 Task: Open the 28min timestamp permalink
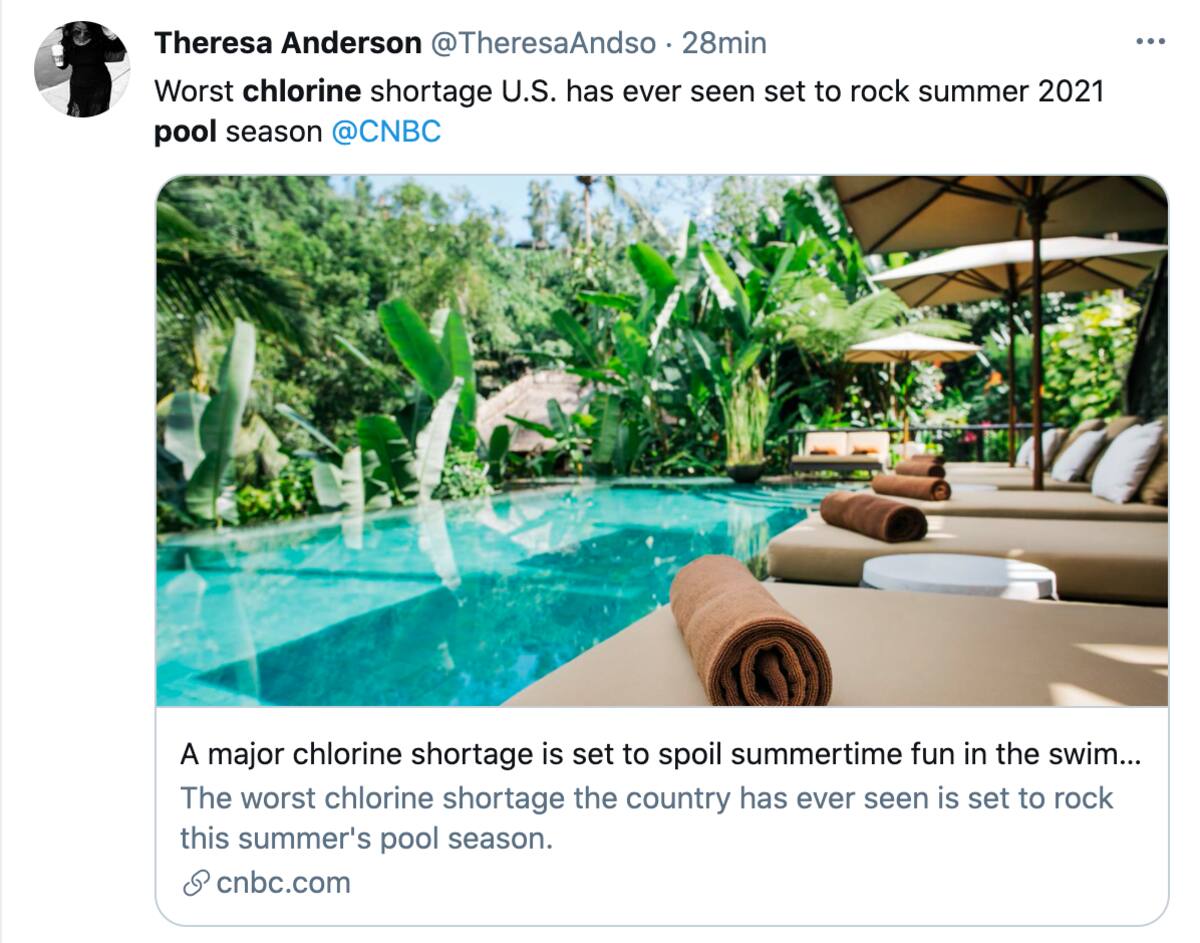[x=724, y=43]
